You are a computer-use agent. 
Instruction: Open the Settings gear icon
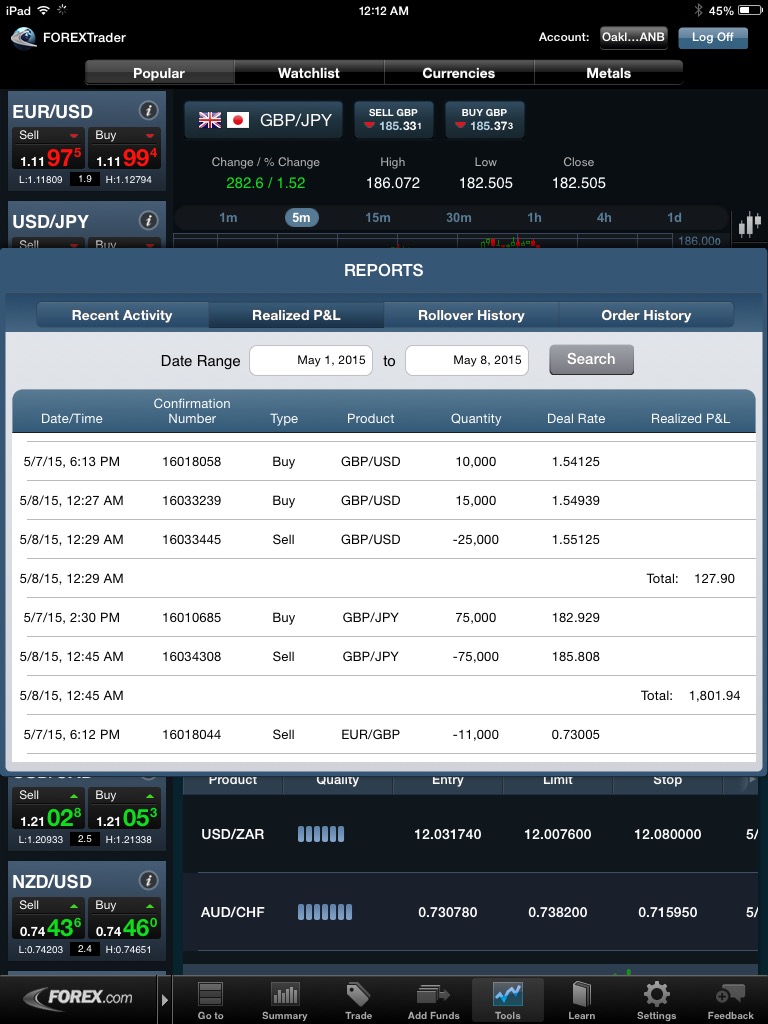pos(656,998)
